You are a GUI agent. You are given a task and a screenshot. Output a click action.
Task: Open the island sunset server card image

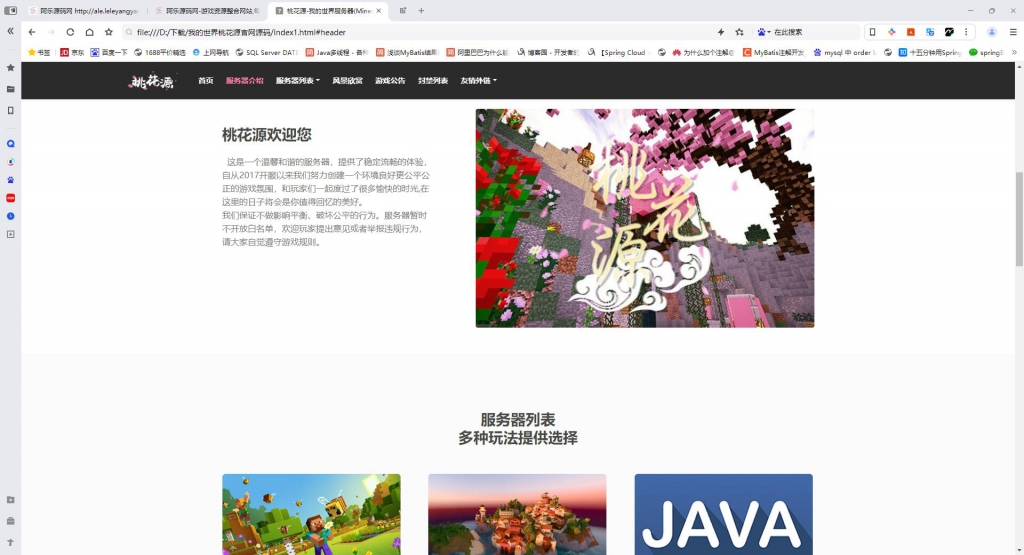517,515
